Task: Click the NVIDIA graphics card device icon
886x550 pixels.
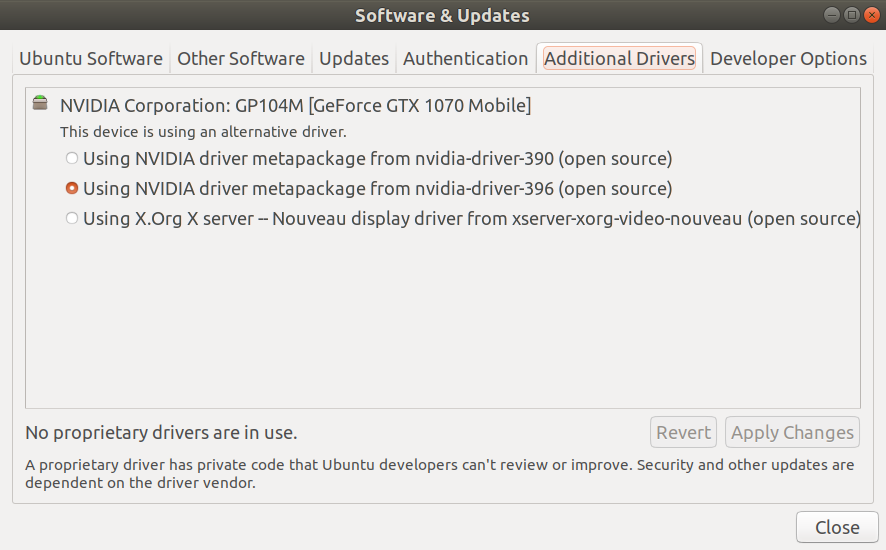Action: coord(39,103)
